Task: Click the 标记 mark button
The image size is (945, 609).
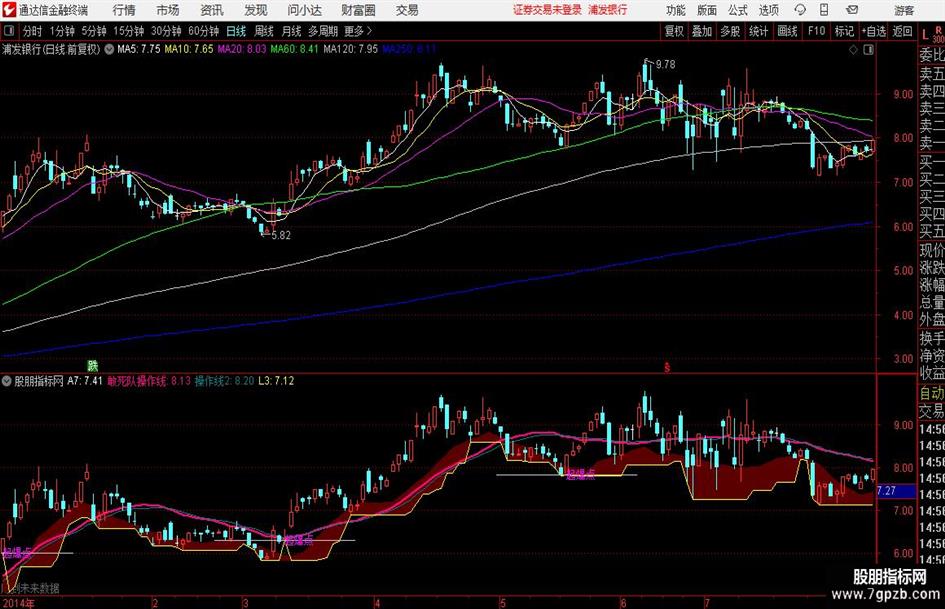Action: click(x=844, y=31)
